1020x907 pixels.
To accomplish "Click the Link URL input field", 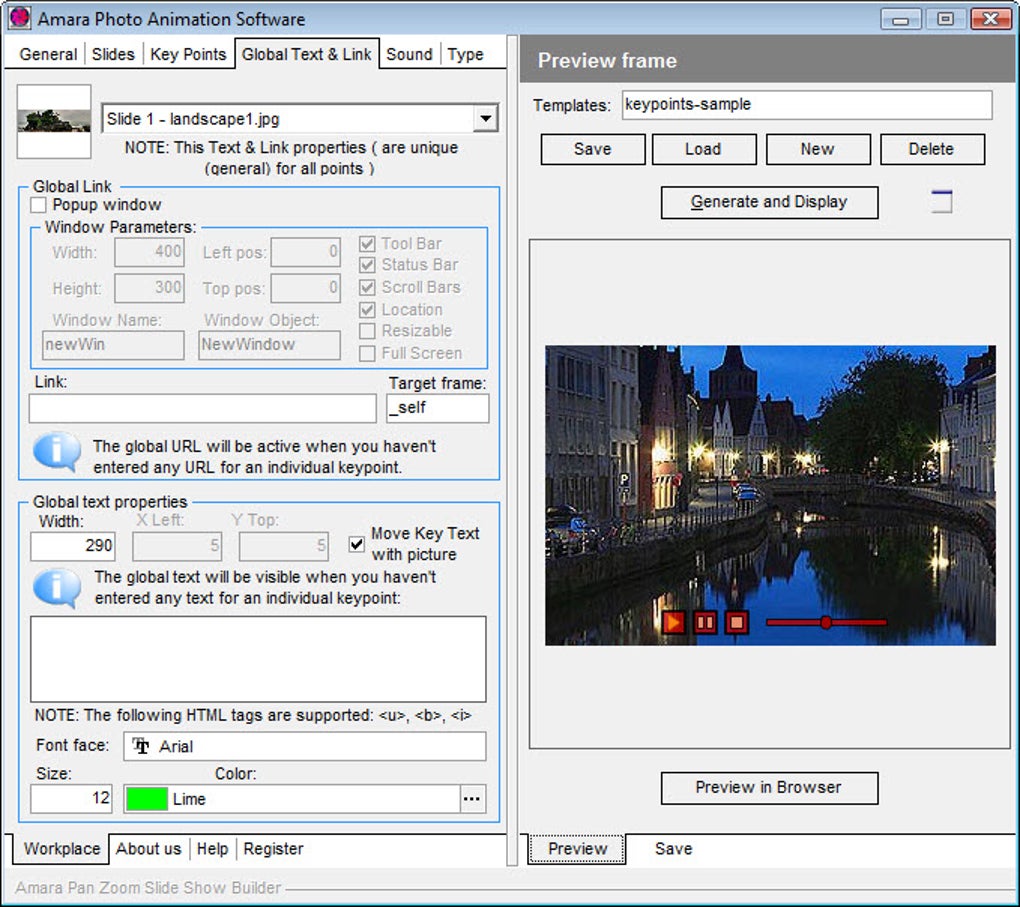I will (x=202, y=408).
